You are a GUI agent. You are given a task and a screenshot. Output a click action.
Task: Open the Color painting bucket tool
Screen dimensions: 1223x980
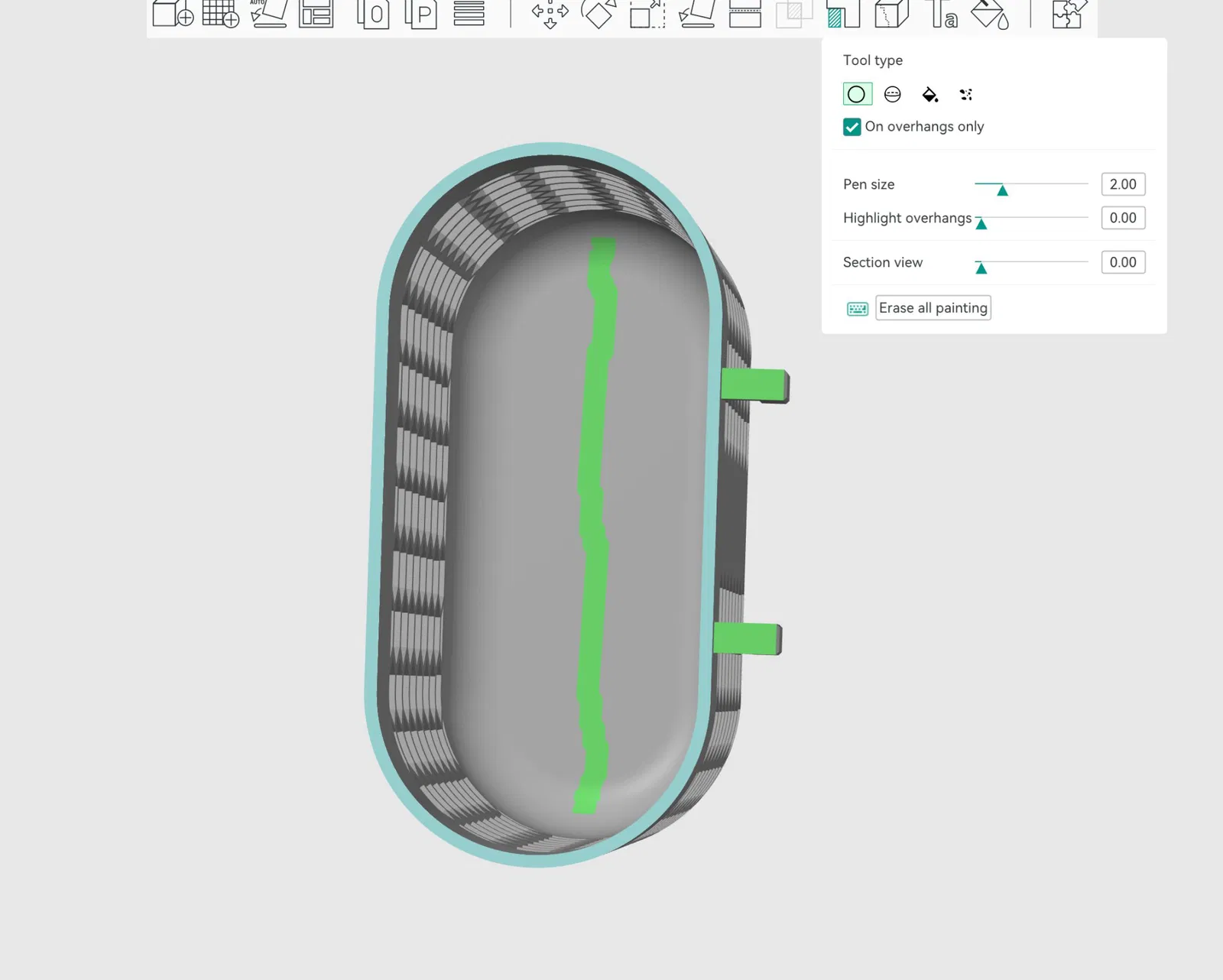click(x=990, y=14)
